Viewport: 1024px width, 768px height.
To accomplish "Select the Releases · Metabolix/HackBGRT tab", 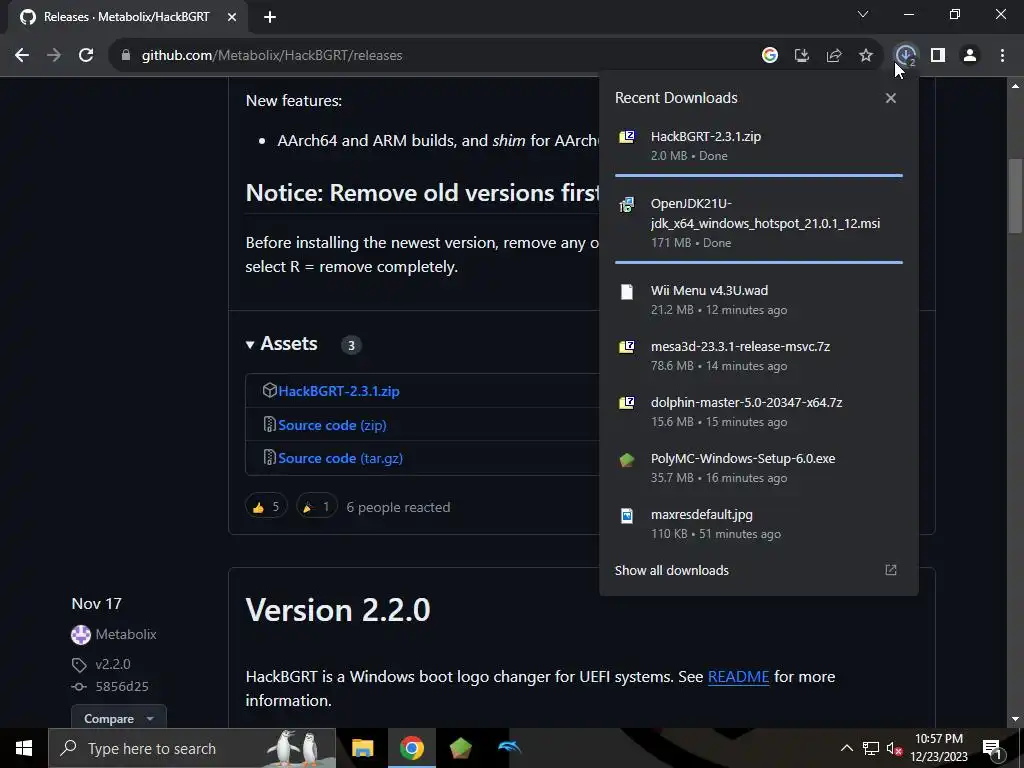I will point(127,17).
